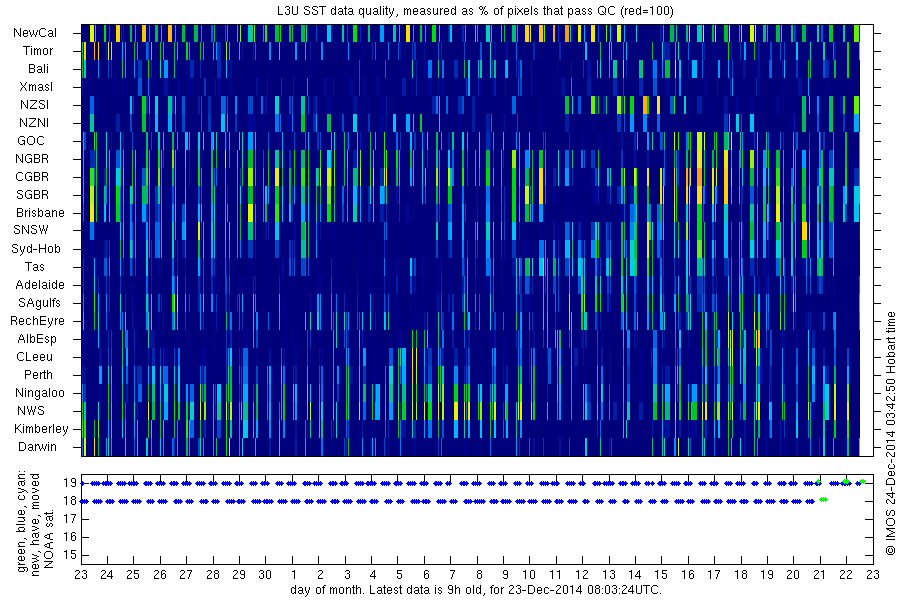Select the Brisbane row label
Screen dimensions: 900x600
pos(40,213)
